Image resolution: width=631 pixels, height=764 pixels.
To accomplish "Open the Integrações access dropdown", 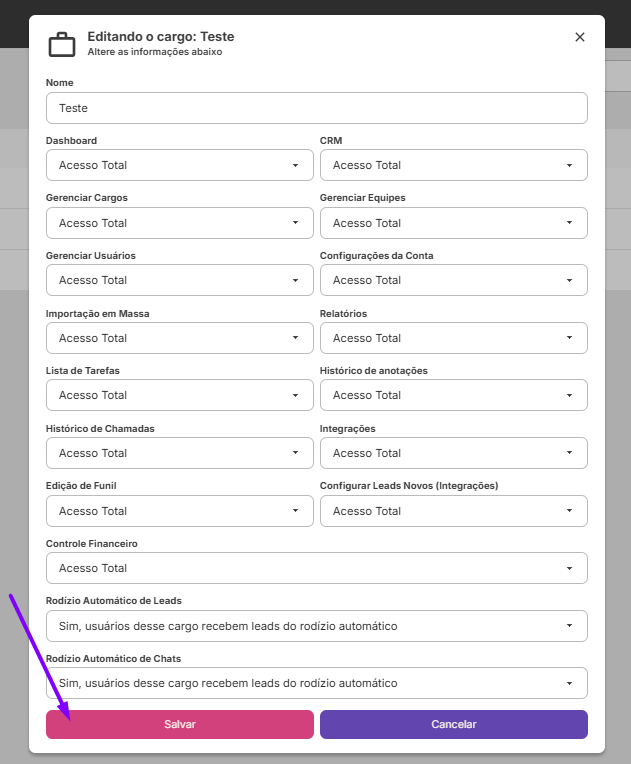I will (x=454, y=453).
